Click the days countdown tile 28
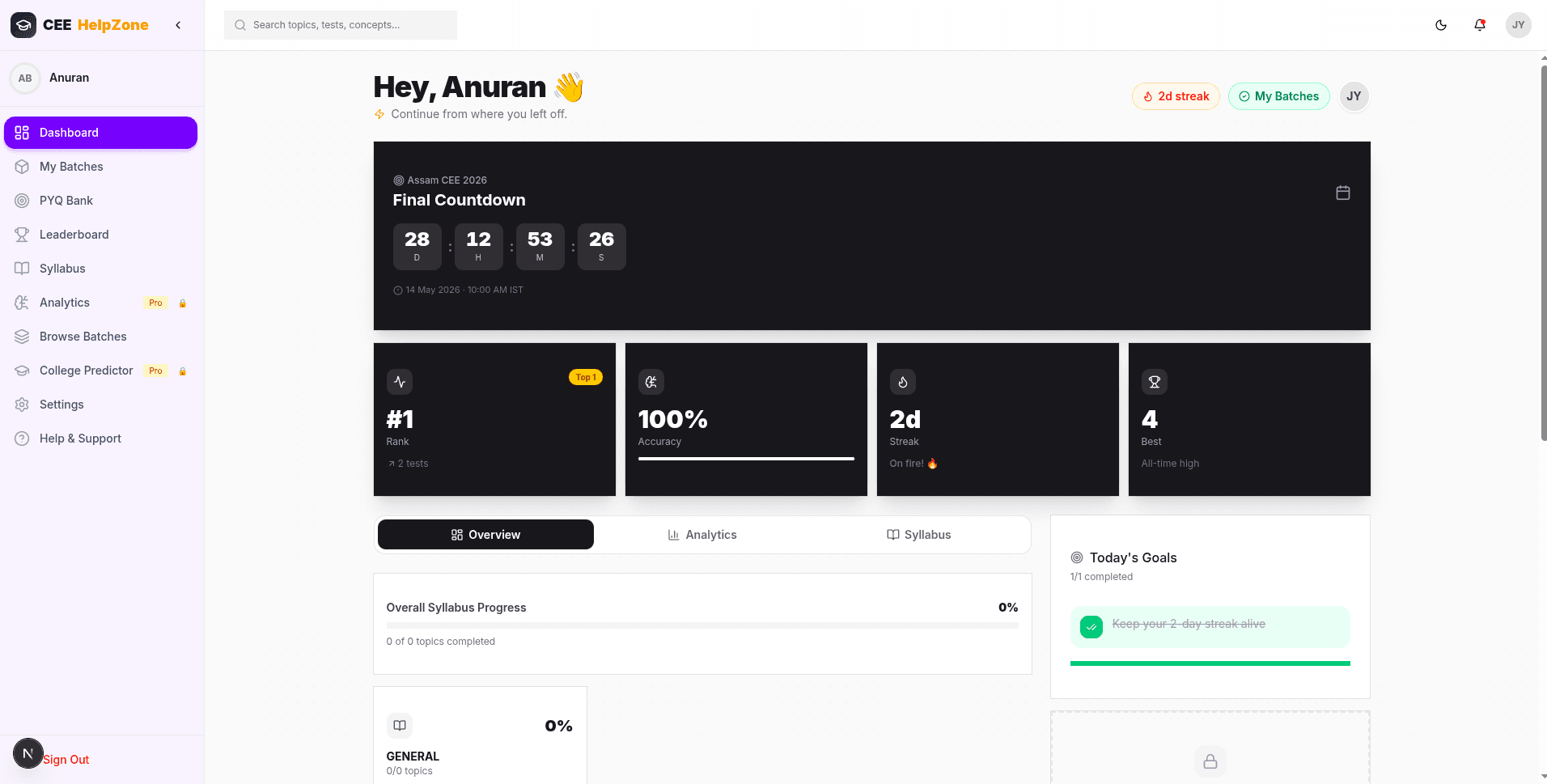 coord(417,247)
